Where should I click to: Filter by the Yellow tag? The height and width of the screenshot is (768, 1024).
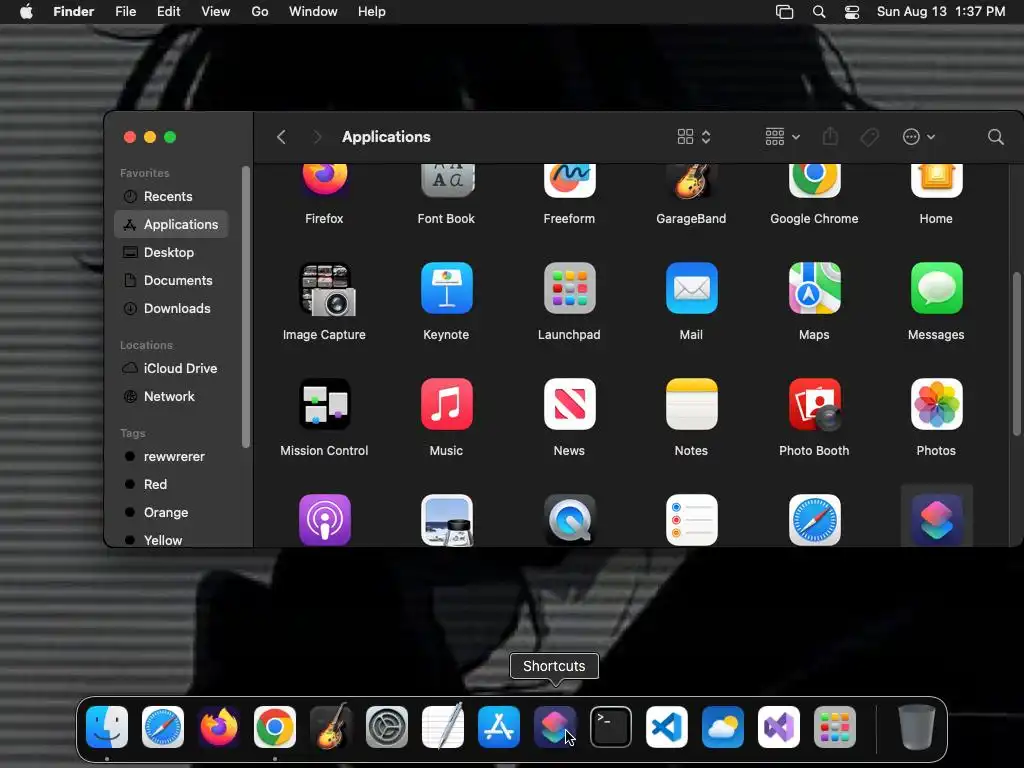coord(171,539)
